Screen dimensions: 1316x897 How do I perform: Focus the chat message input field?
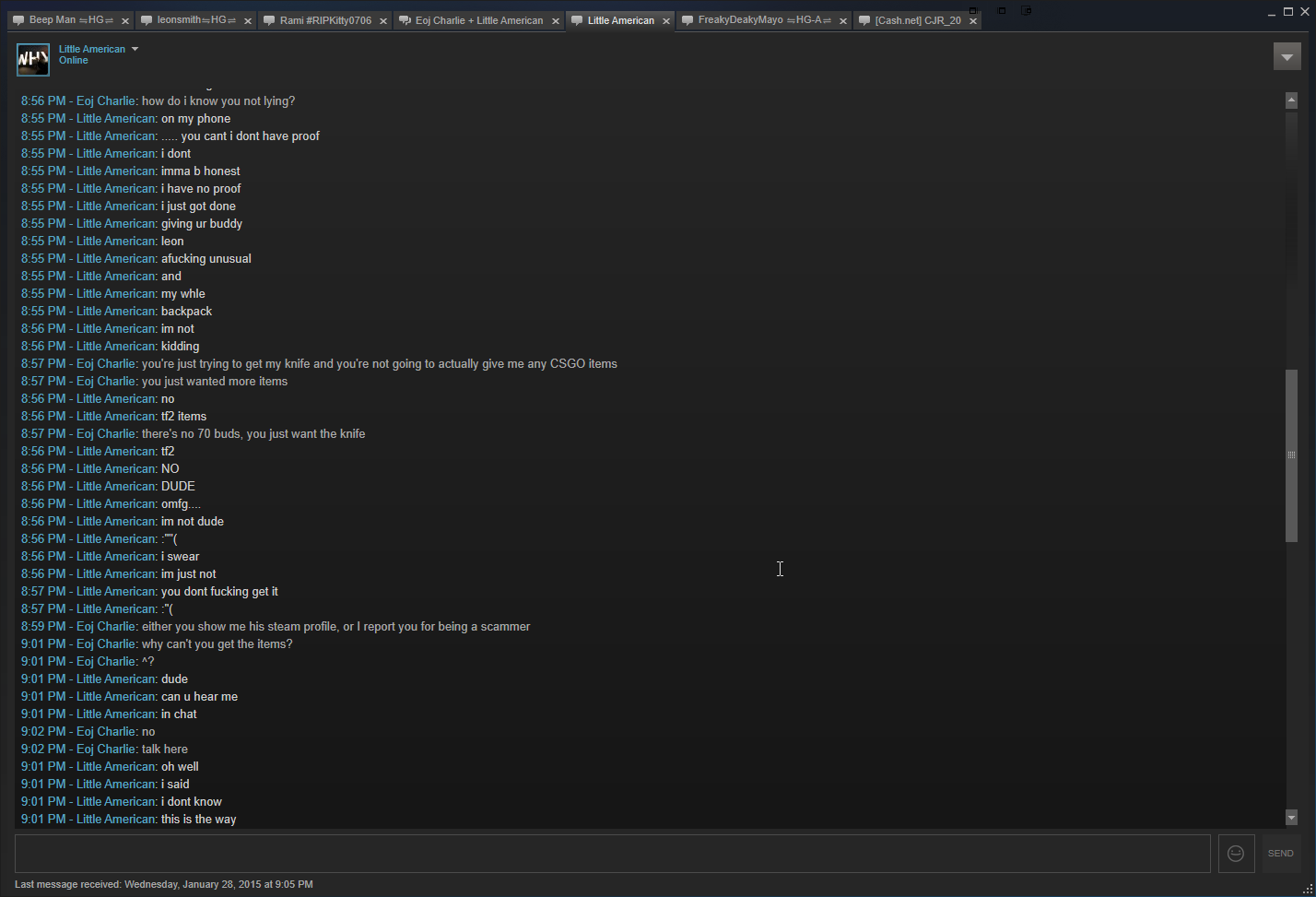coord(612,854)
